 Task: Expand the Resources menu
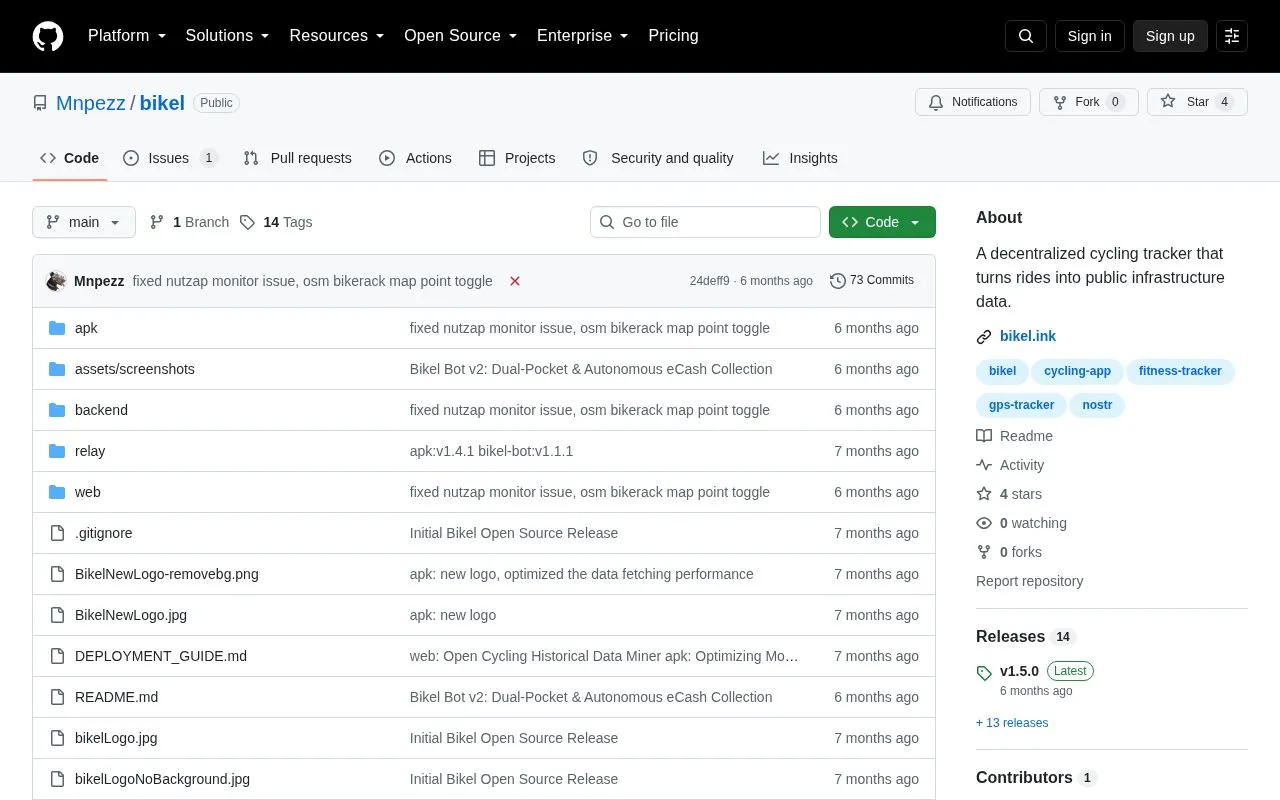(x=337, y=36)
